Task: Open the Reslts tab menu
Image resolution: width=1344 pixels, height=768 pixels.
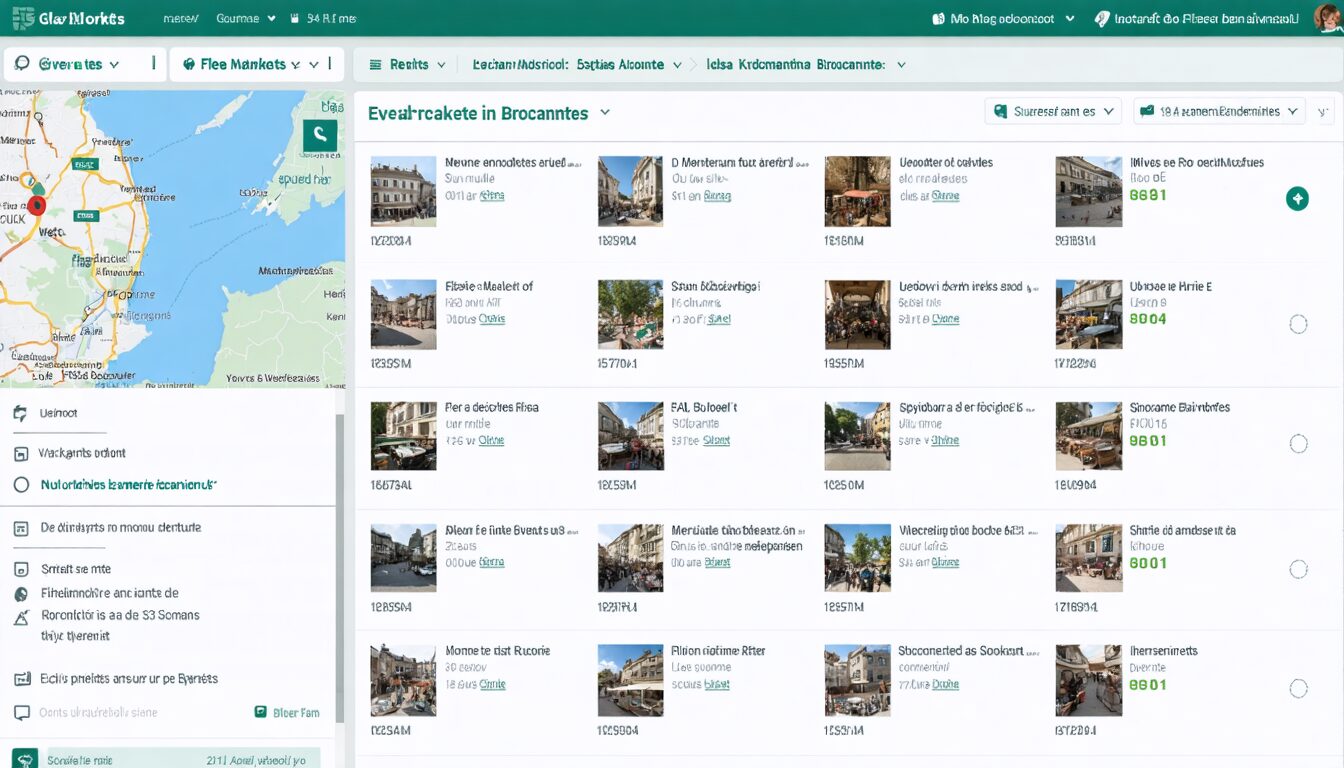Action: [412, 64]
